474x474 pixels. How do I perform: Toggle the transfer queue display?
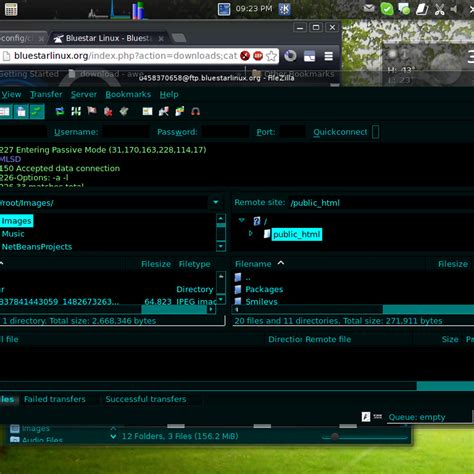coord(37,112)
